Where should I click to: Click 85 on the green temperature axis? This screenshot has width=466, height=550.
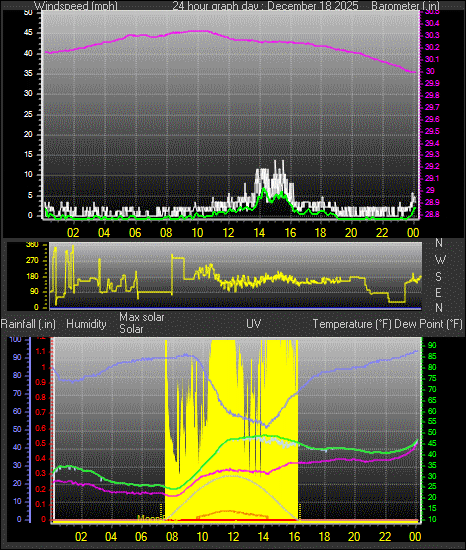pyautogui.click(x=432, y=357)
